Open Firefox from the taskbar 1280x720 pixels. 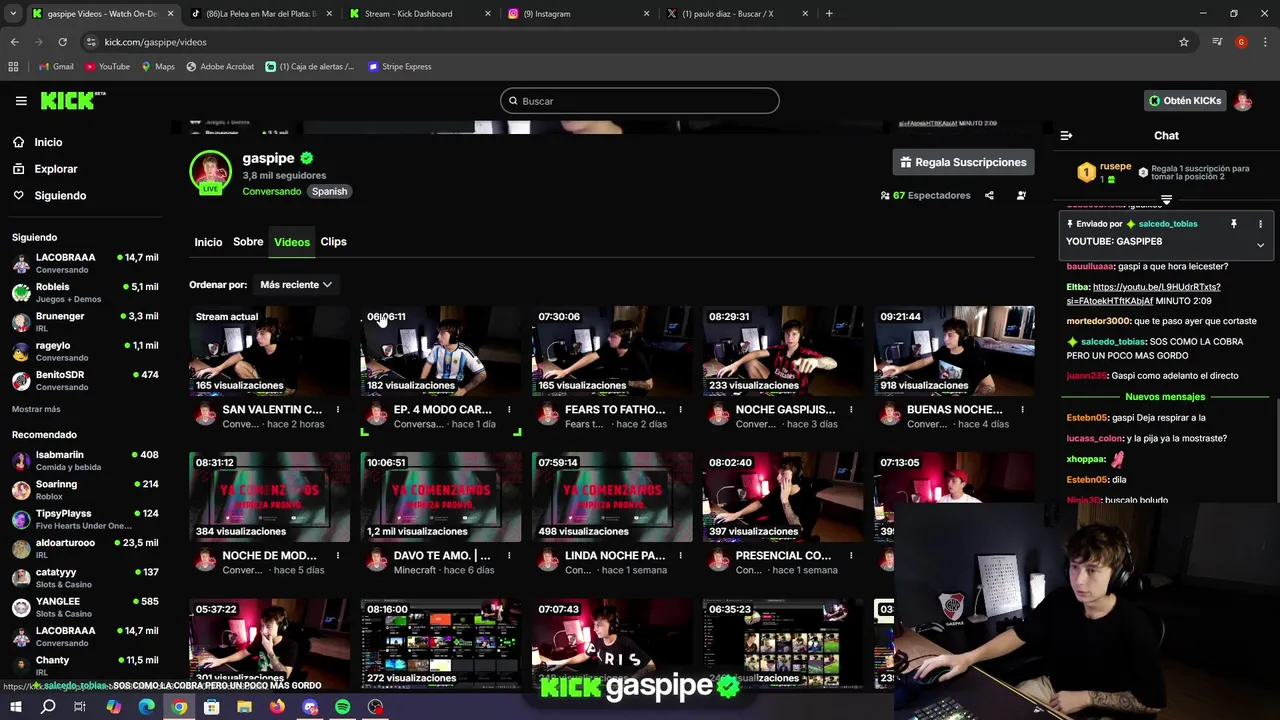pyautogui.click(x=277, y=707)
